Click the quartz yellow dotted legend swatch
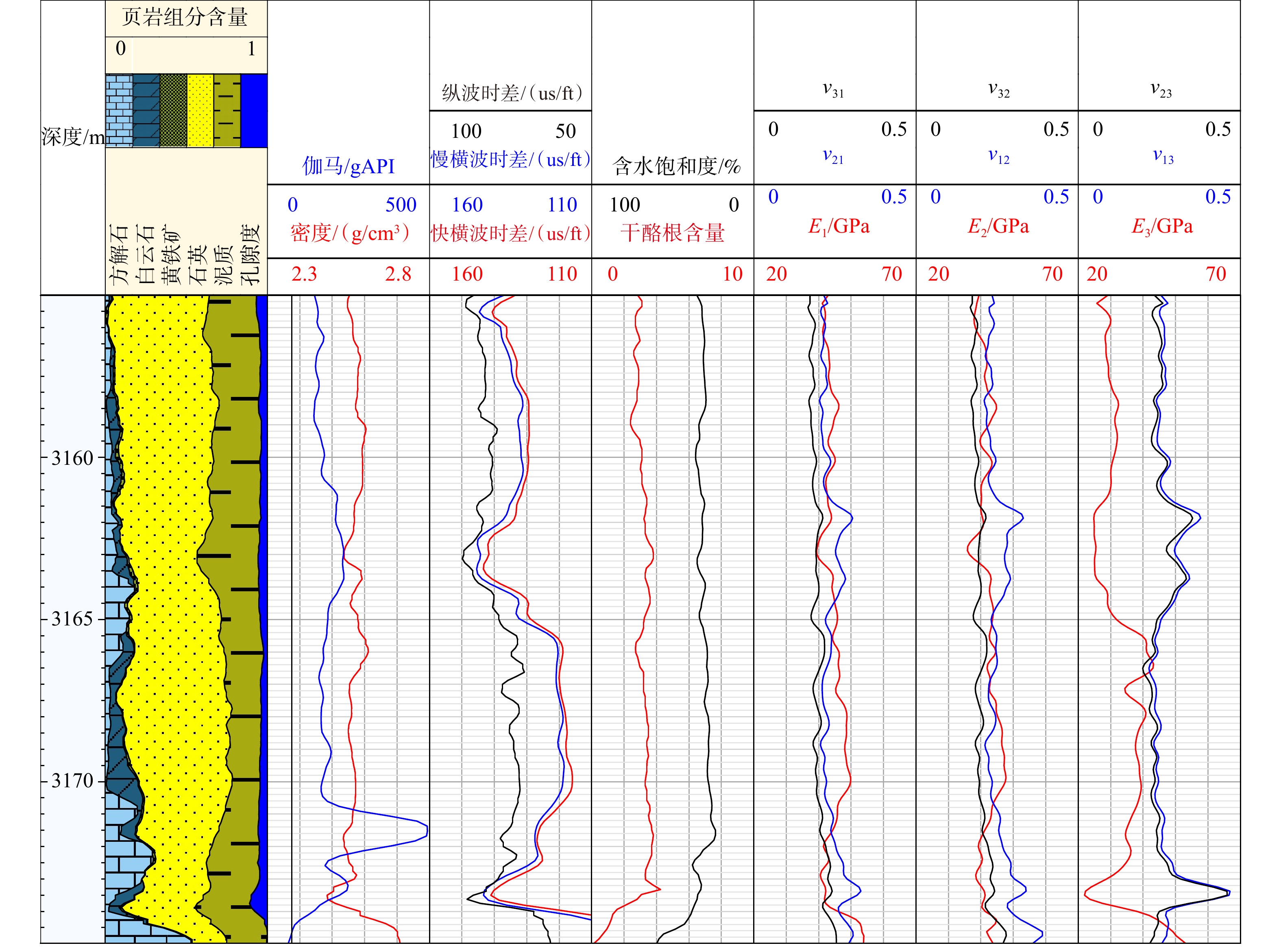The width and height of the screenshot is (1281, 952). (200, 110)
